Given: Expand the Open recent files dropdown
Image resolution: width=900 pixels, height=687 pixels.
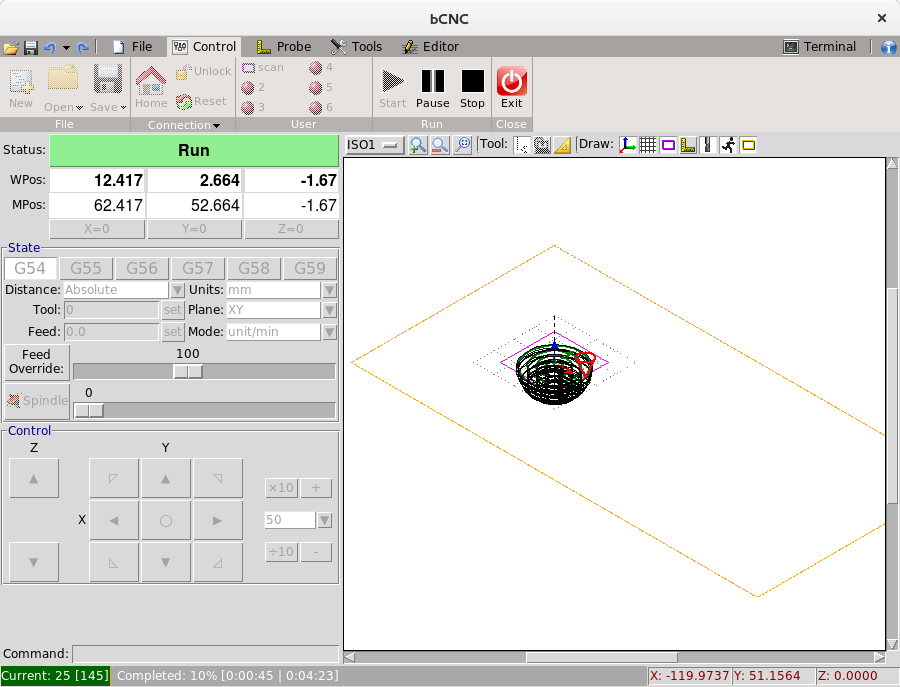Looking at the screenshot, I should click(x=79, y=107).
